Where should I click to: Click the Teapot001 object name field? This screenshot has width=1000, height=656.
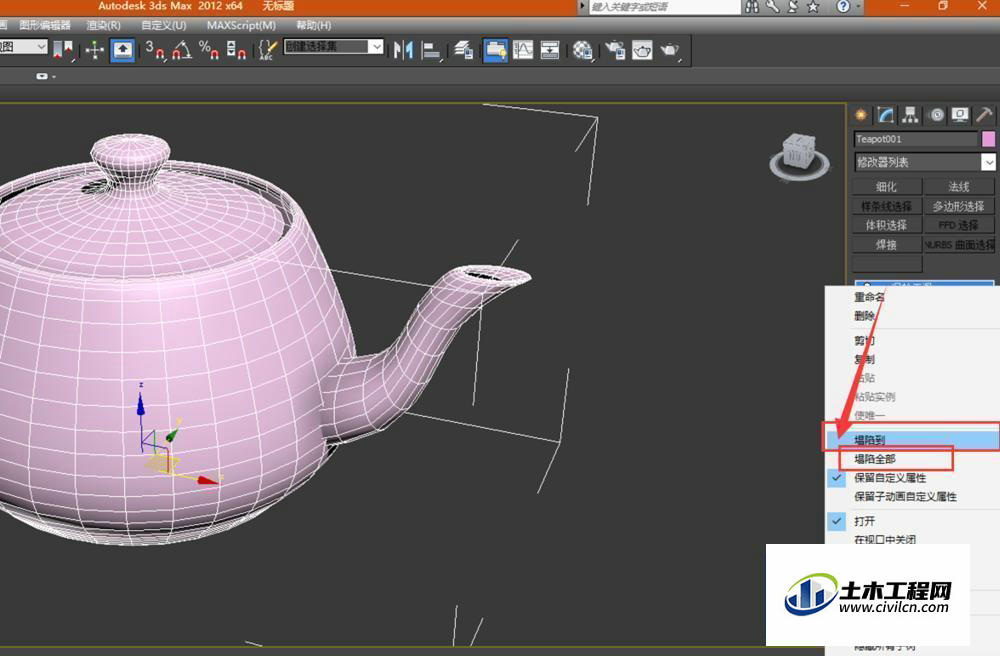coord(916,139)
